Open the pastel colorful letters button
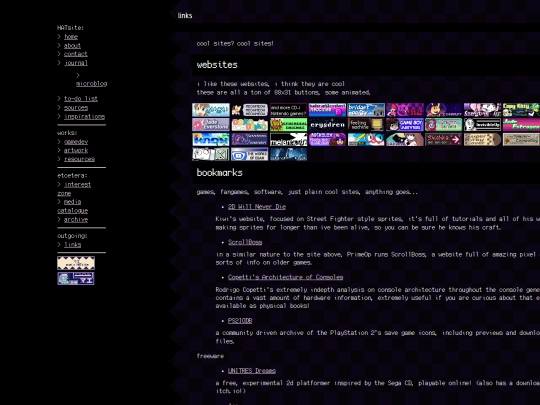Viewport: 540px width, 405px height. tap(250, 125)
